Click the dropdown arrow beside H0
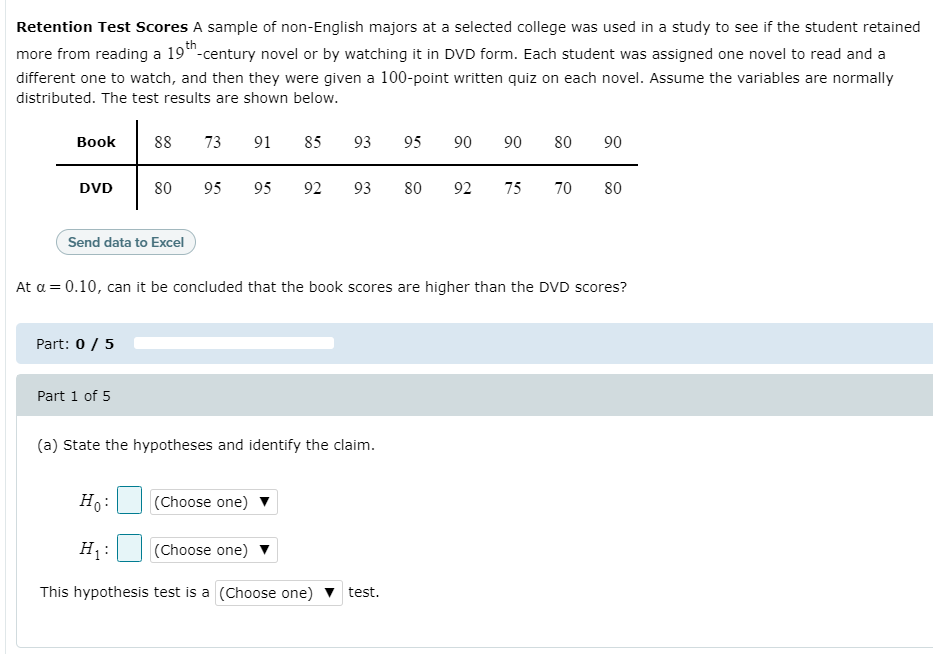 point(265,501)
